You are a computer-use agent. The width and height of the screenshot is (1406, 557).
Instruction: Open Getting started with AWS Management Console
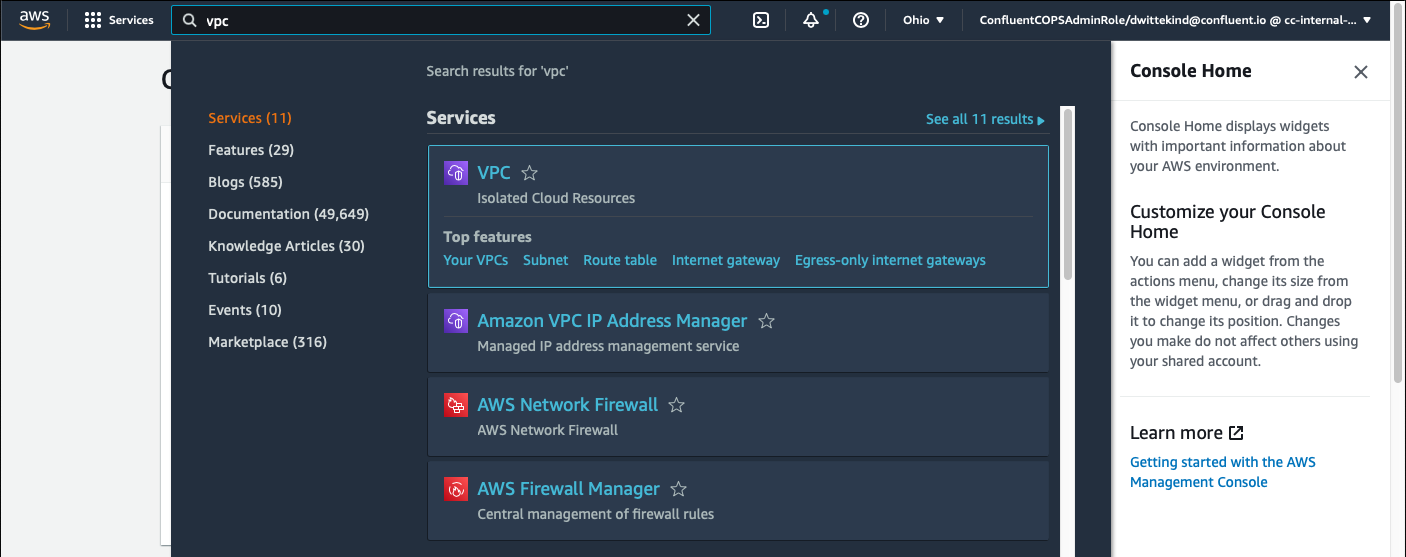point(1222,472)
